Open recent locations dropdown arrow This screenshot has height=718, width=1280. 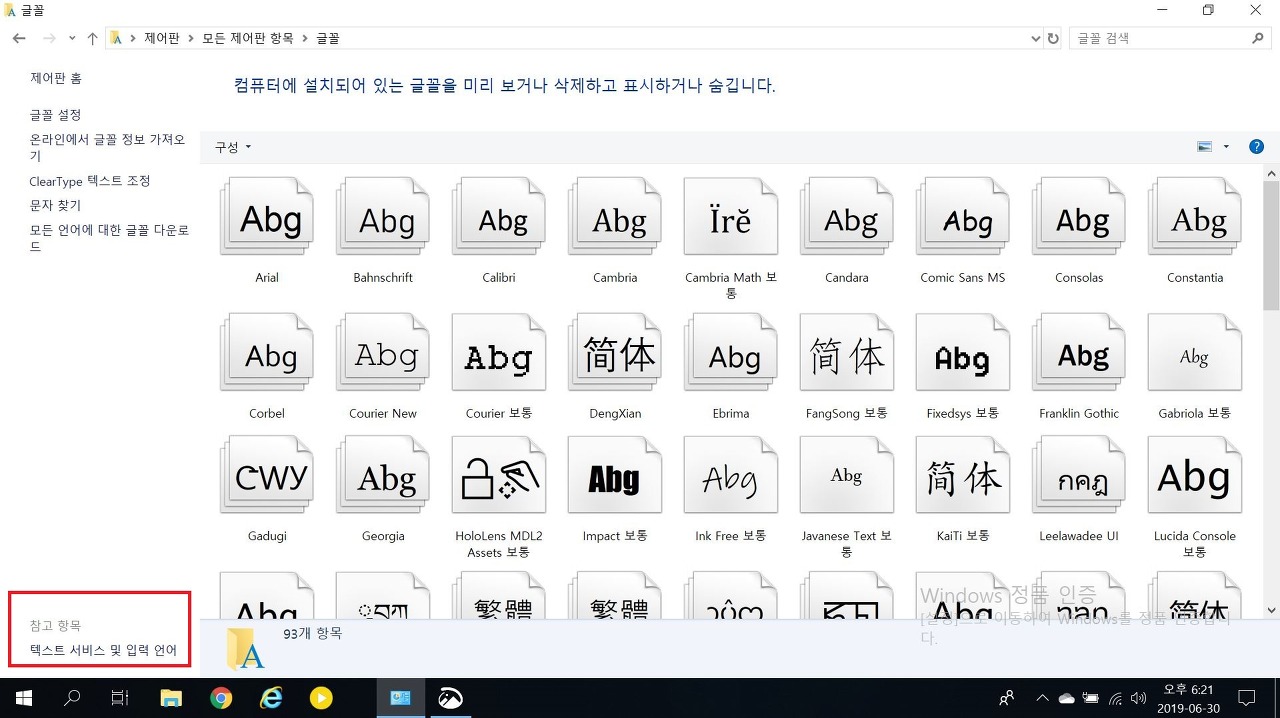[72, 39]
